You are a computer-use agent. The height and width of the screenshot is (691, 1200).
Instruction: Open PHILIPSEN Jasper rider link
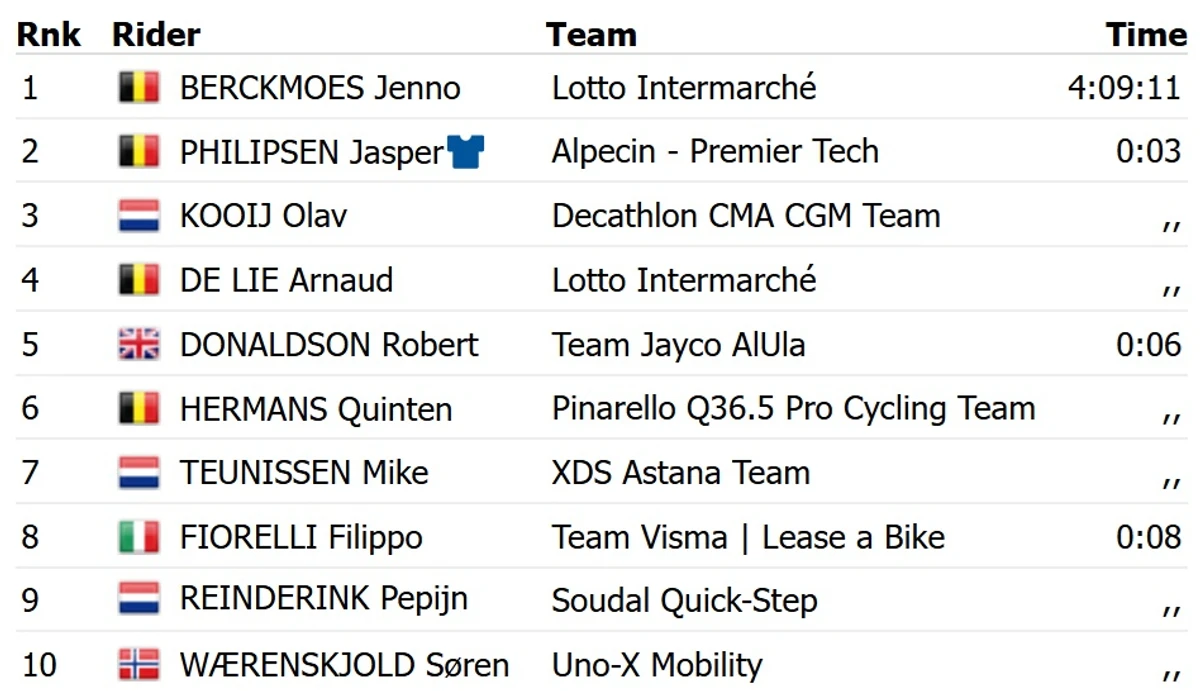coord(312,152)
